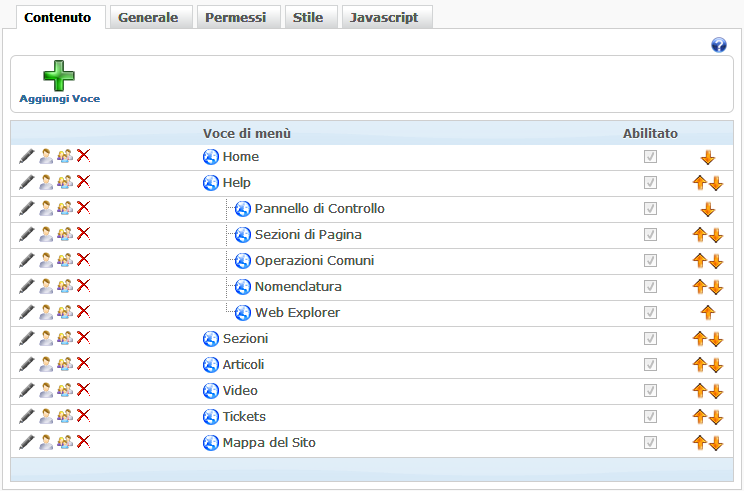
Task: Click the Voce di menù column header
Action: [x=247, y=133]
